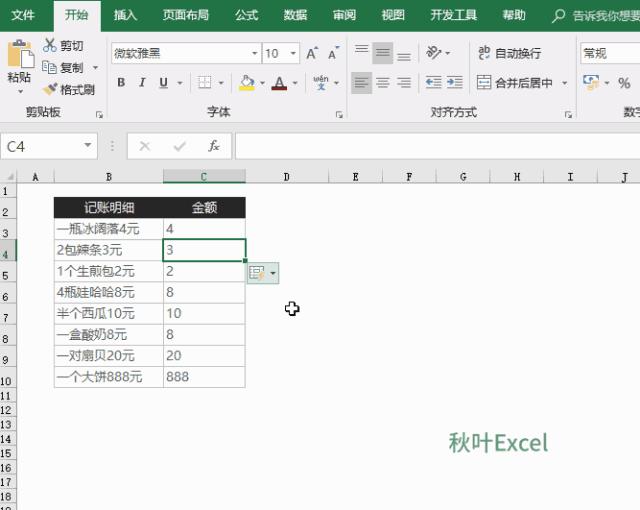Image resolution: width=640 pixels, height=510 pixels.
Task: Open the Name Box dropdown arrow
Action: (x=87, y=145)
